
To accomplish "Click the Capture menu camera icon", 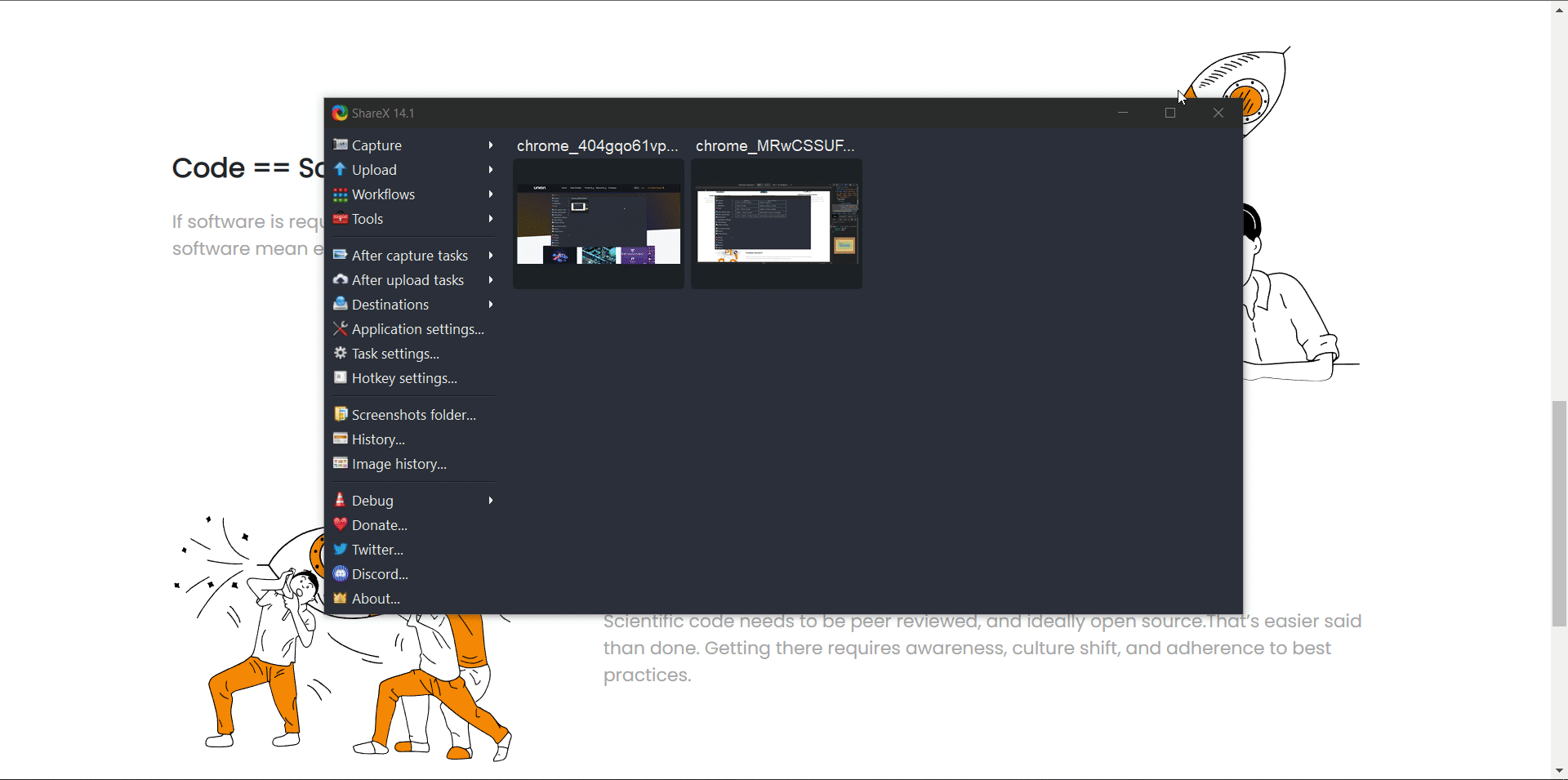I will pos(341,145).
